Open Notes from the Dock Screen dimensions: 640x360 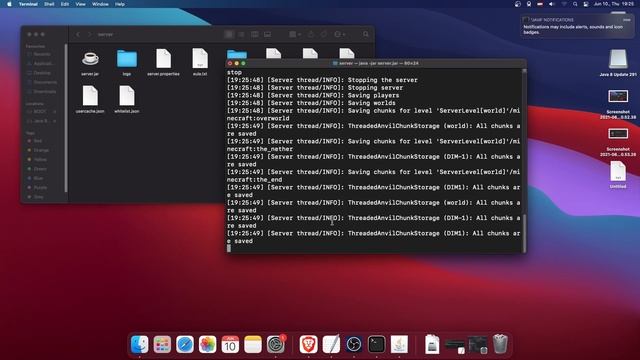[x=253, y=344]
